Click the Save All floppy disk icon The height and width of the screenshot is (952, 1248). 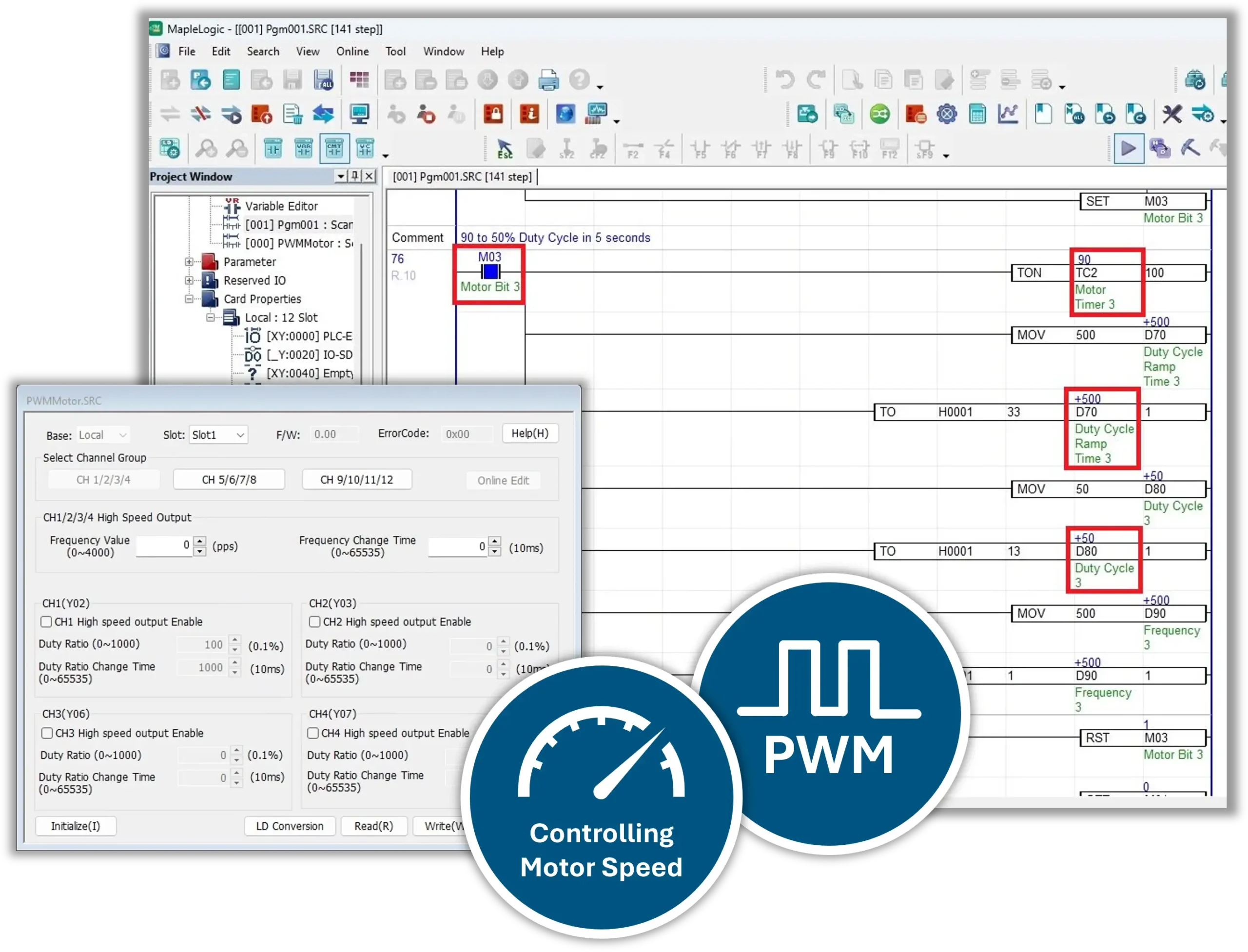323,80
